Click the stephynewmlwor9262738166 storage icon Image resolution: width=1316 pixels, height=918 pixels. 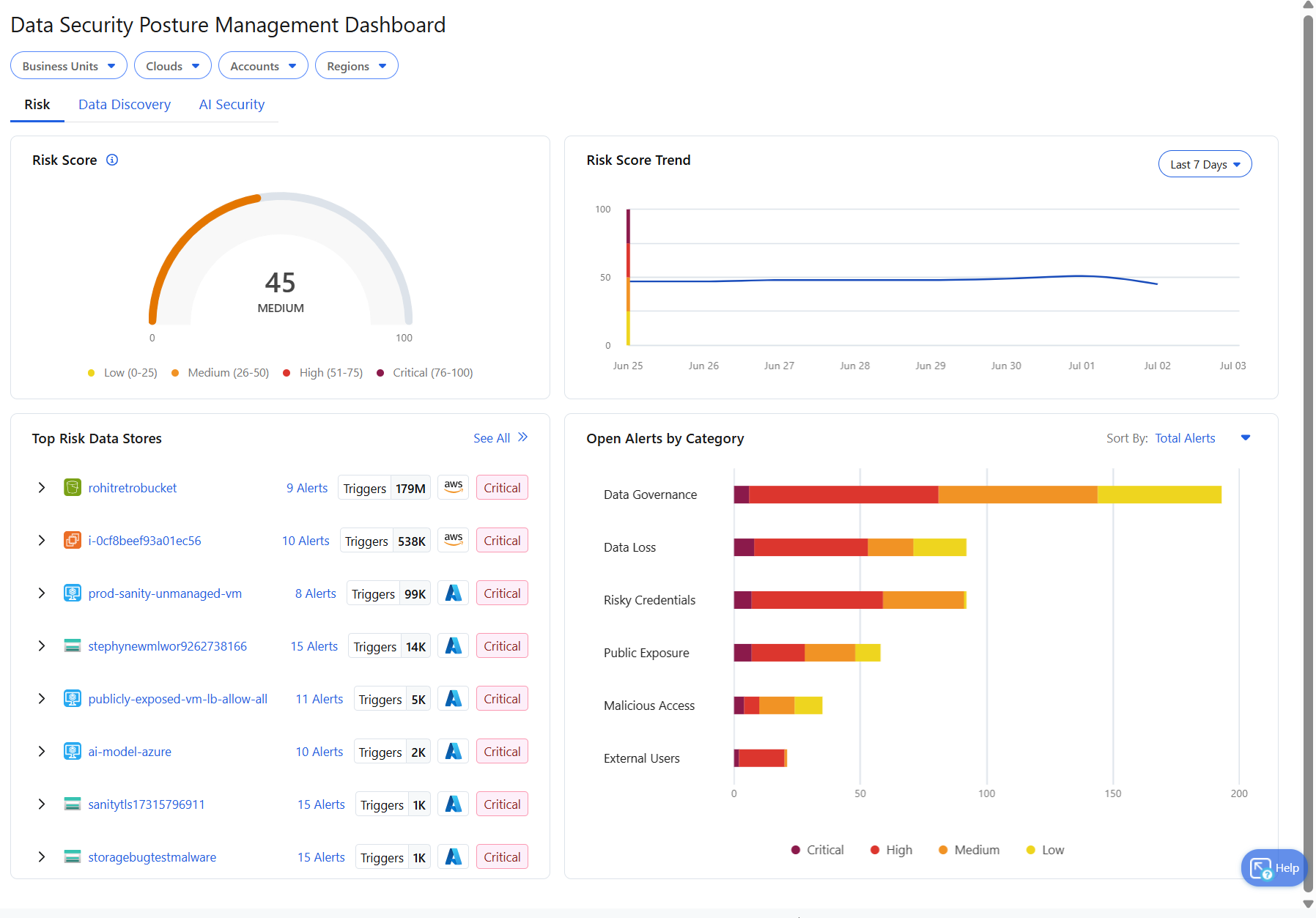(x=73, y=646)
